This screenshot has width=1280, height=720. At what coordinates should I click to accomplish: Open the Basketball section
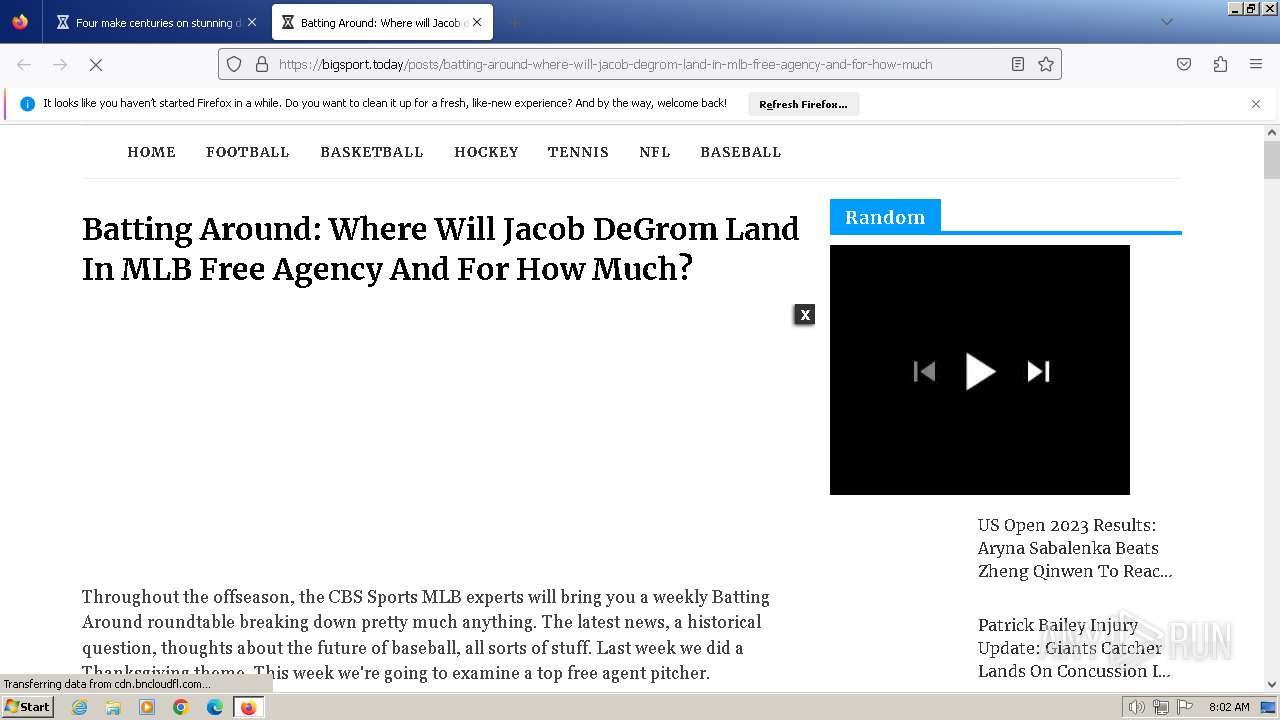point(372,152)
